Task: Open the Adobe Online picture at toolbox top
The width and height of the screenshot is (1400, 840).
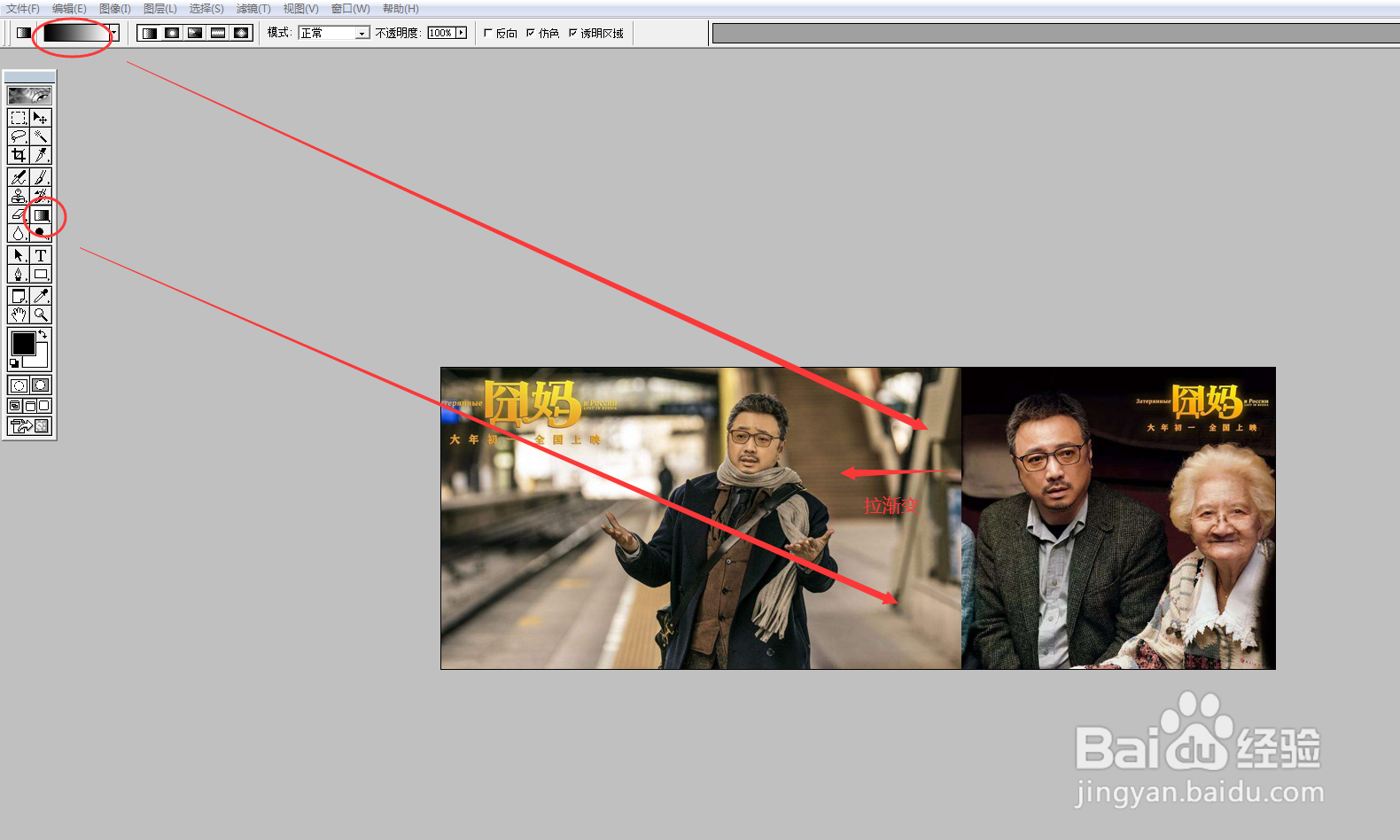Action: (x=29, y=95)
